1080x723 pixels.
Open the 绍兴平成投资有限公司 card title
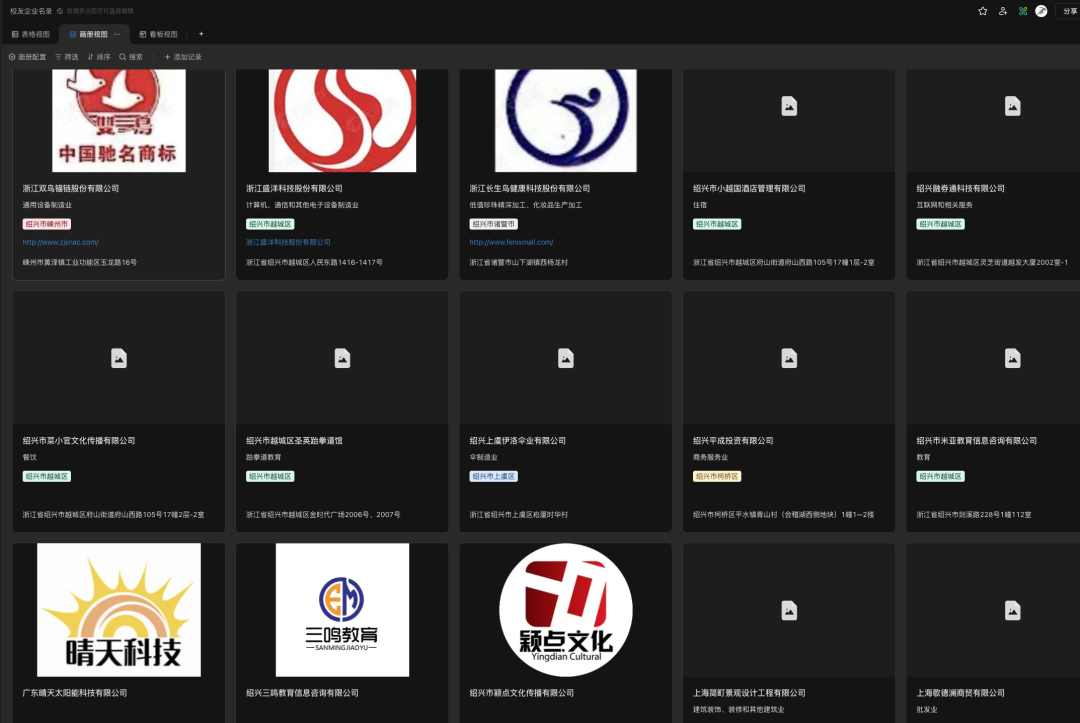click(733, 441)
